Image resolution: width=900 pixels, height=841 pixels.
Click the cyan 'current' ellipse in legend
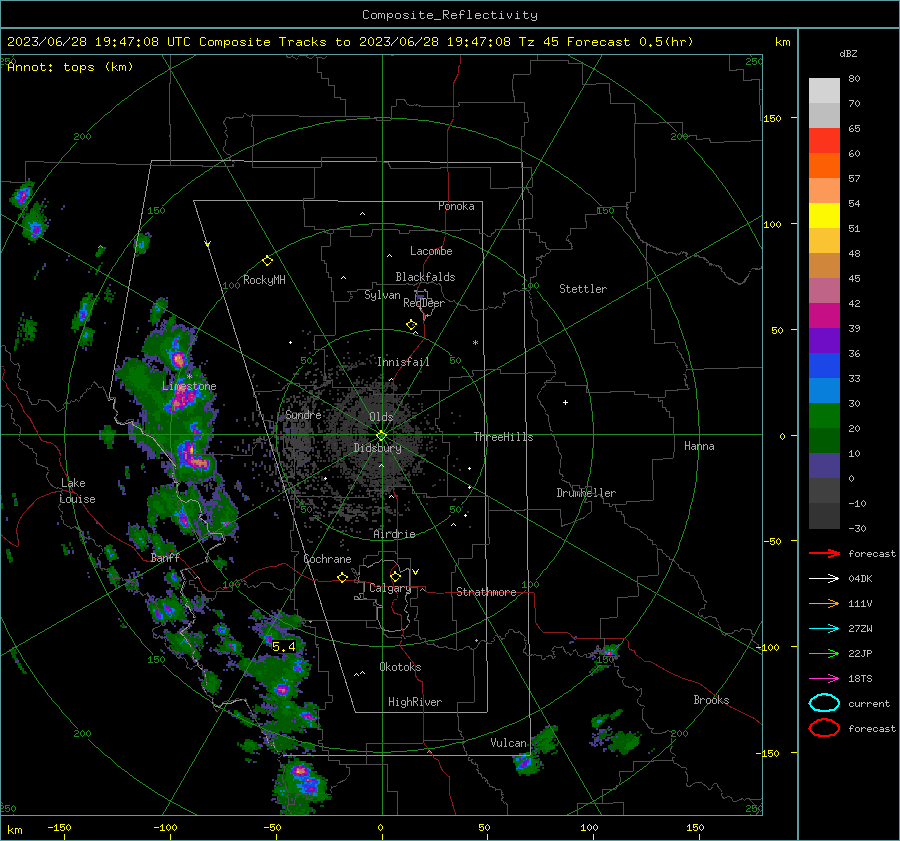pyautogui.click(x=824, y=703)
